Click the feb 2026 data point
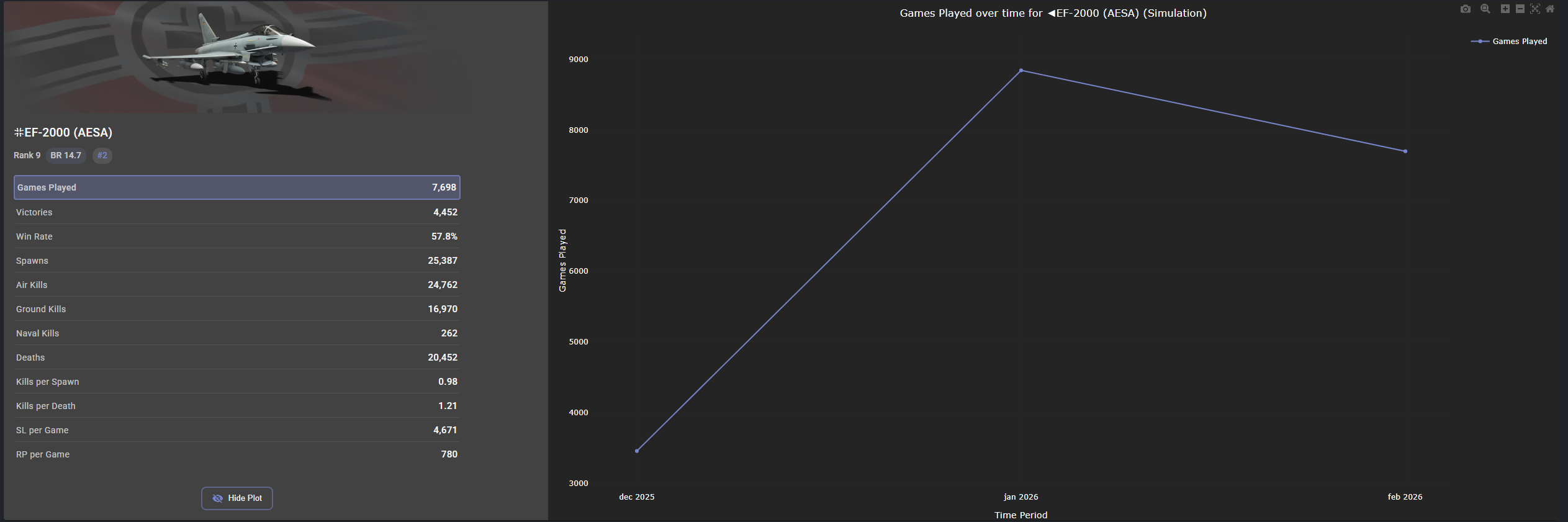Screen dimensions: 1568x522 pos(1405,151)
